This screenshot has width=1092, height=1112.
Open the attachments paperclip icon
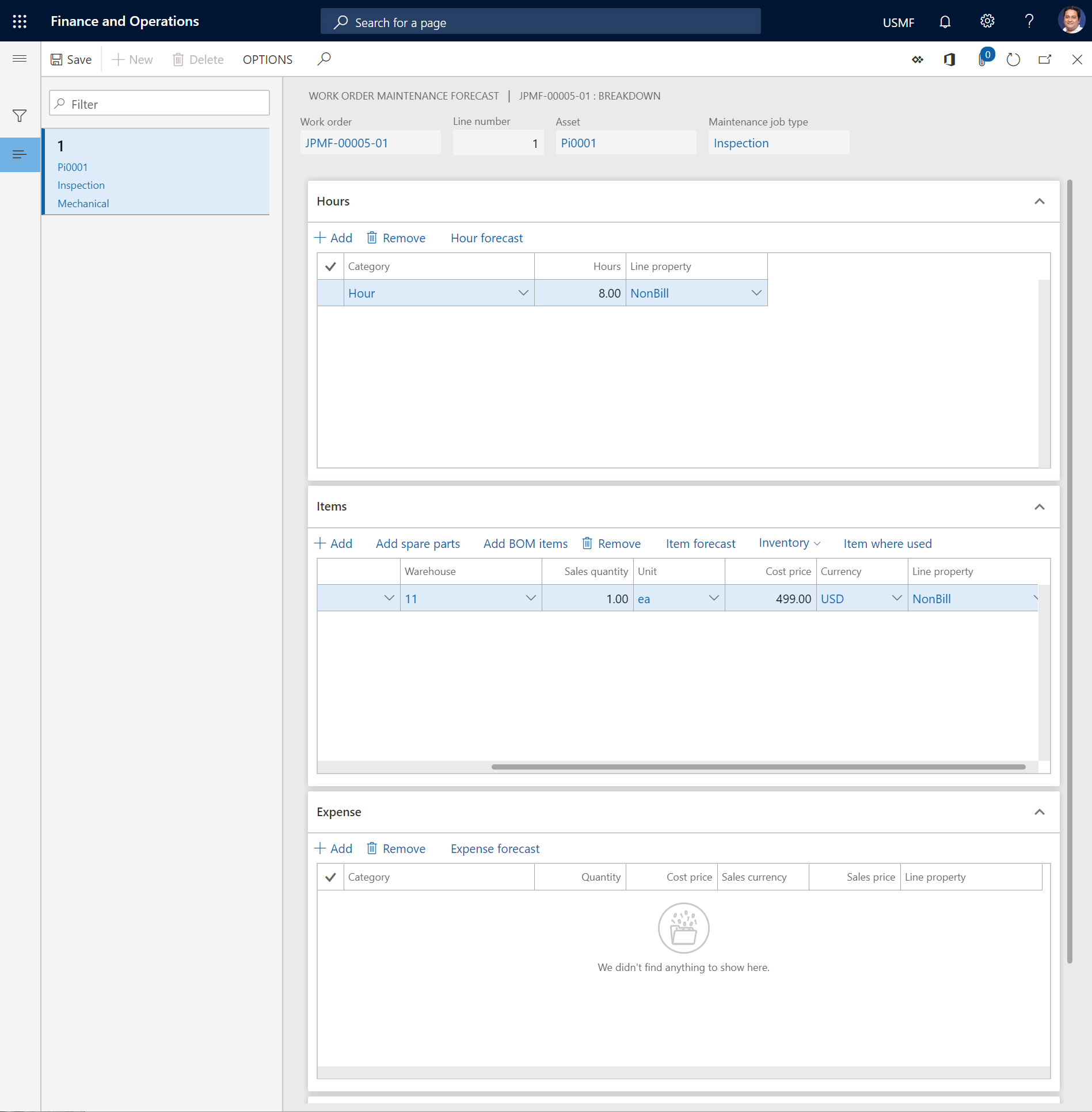[x=983, y=59]
